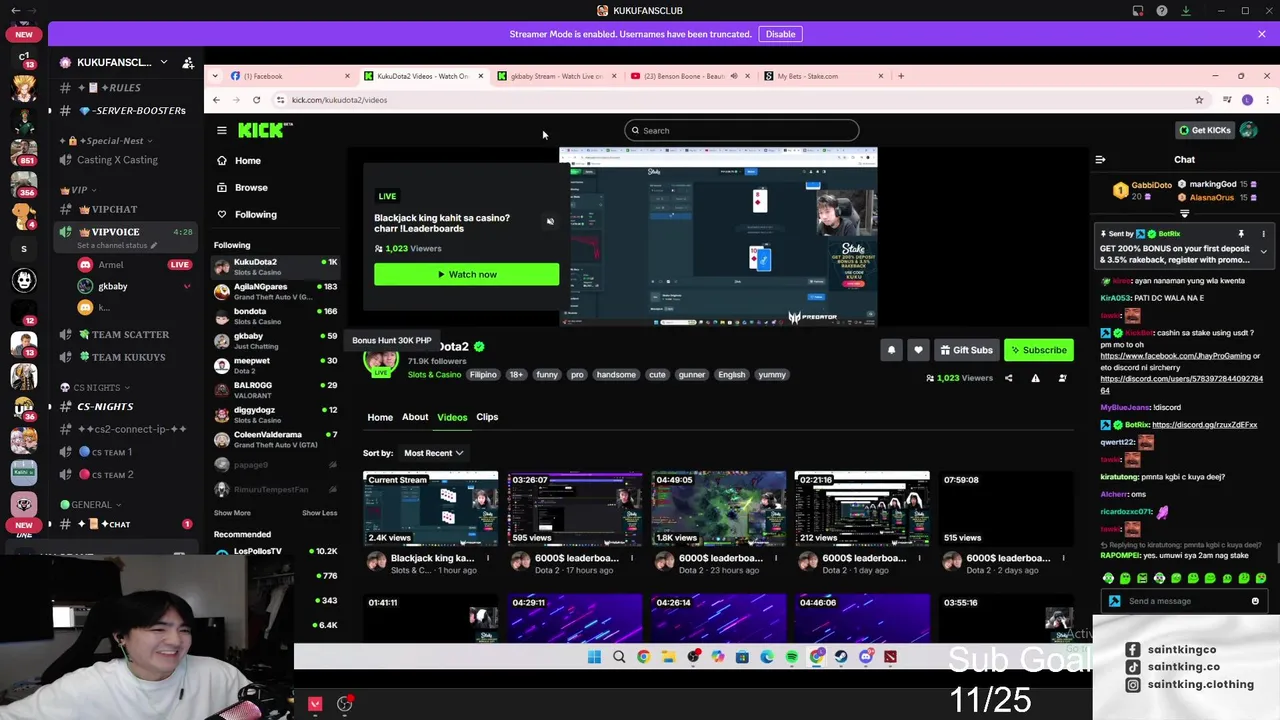1280x720 pixels.
Task: Open the facebook.com/JhayProGaming chat link
Action: pos(1174,356)
